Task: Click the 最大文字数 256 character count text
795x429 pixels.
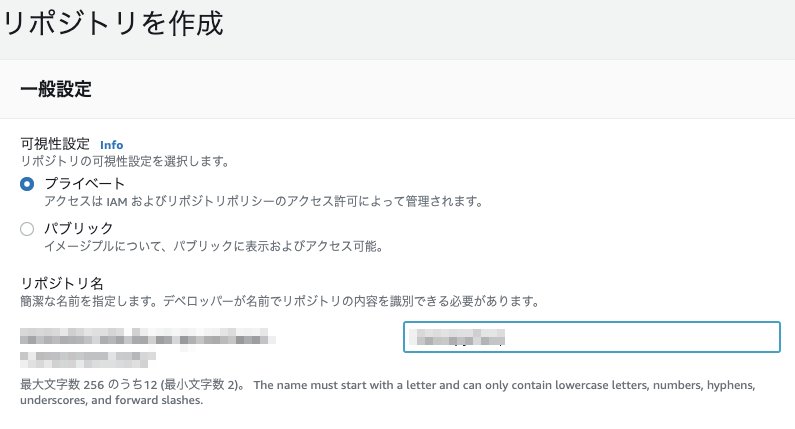Action: pyautogui.click(x=133, y=385)
